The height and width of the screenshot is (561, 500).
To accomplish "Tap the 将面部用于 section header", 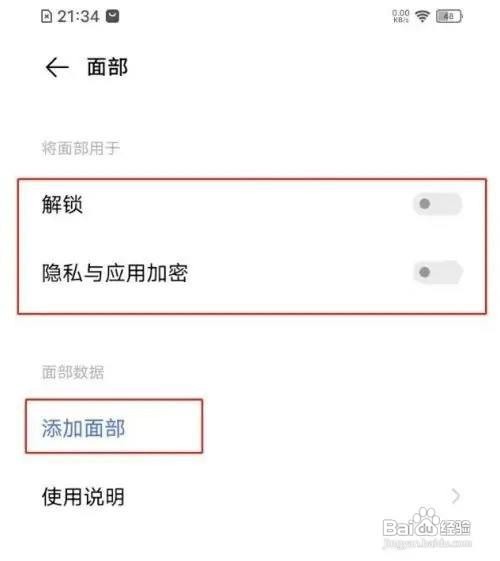I will point(80,148).
